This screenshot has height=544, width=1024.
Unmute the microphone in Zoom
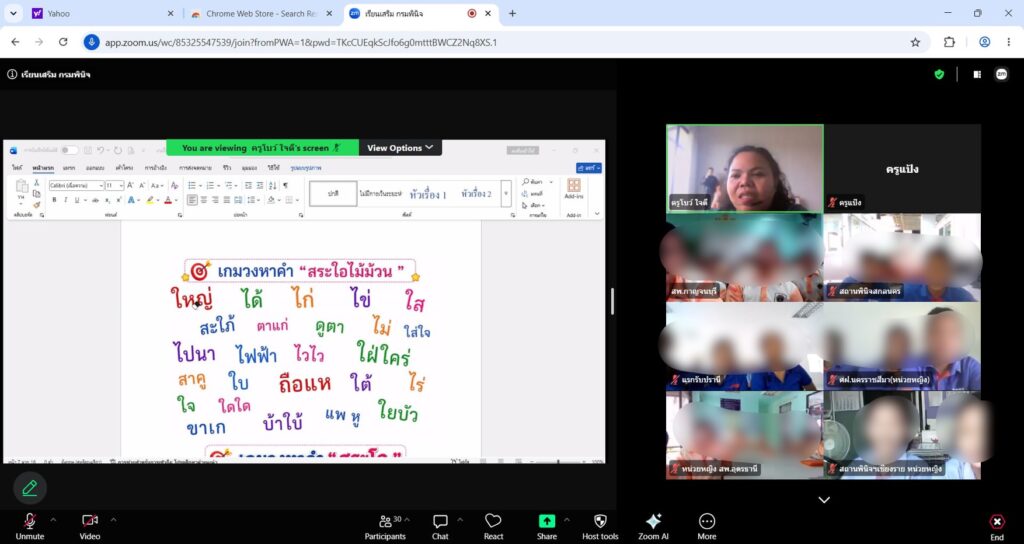29,526
